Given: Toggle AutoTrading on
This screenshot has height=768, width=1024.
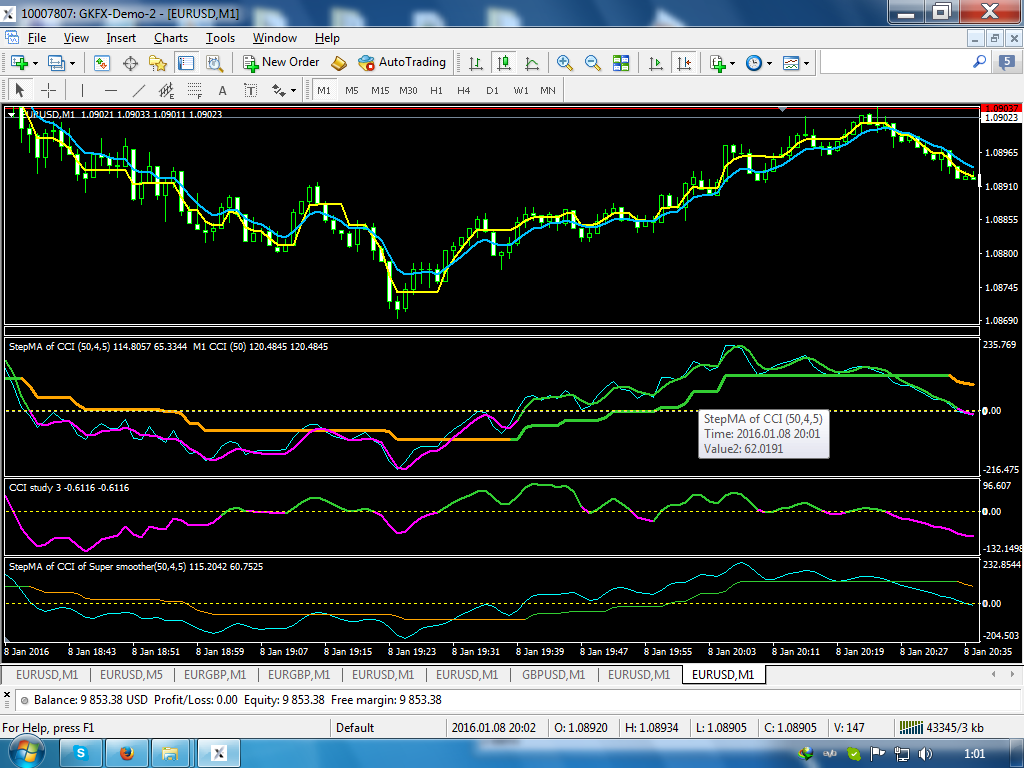Looking at the screenshot, I should click(x=402, y=62).
